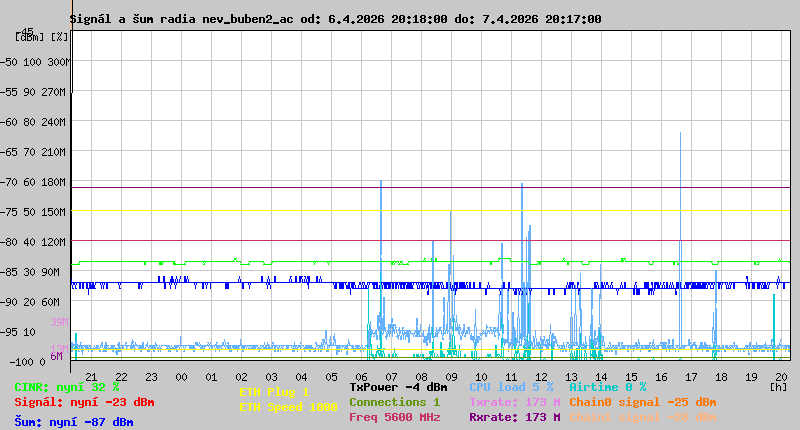Click the '03' hour label on the x-axis
800x430 pixels.
pos(271,377)
